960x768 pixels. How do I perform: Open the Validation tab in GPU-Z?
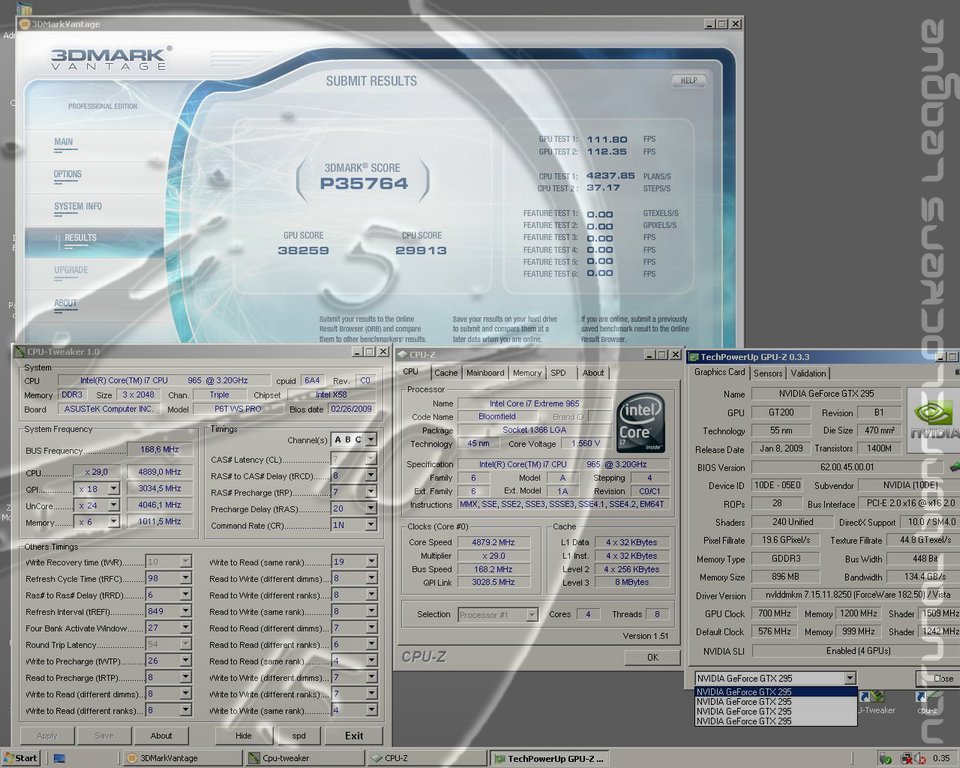click(808, 373)
